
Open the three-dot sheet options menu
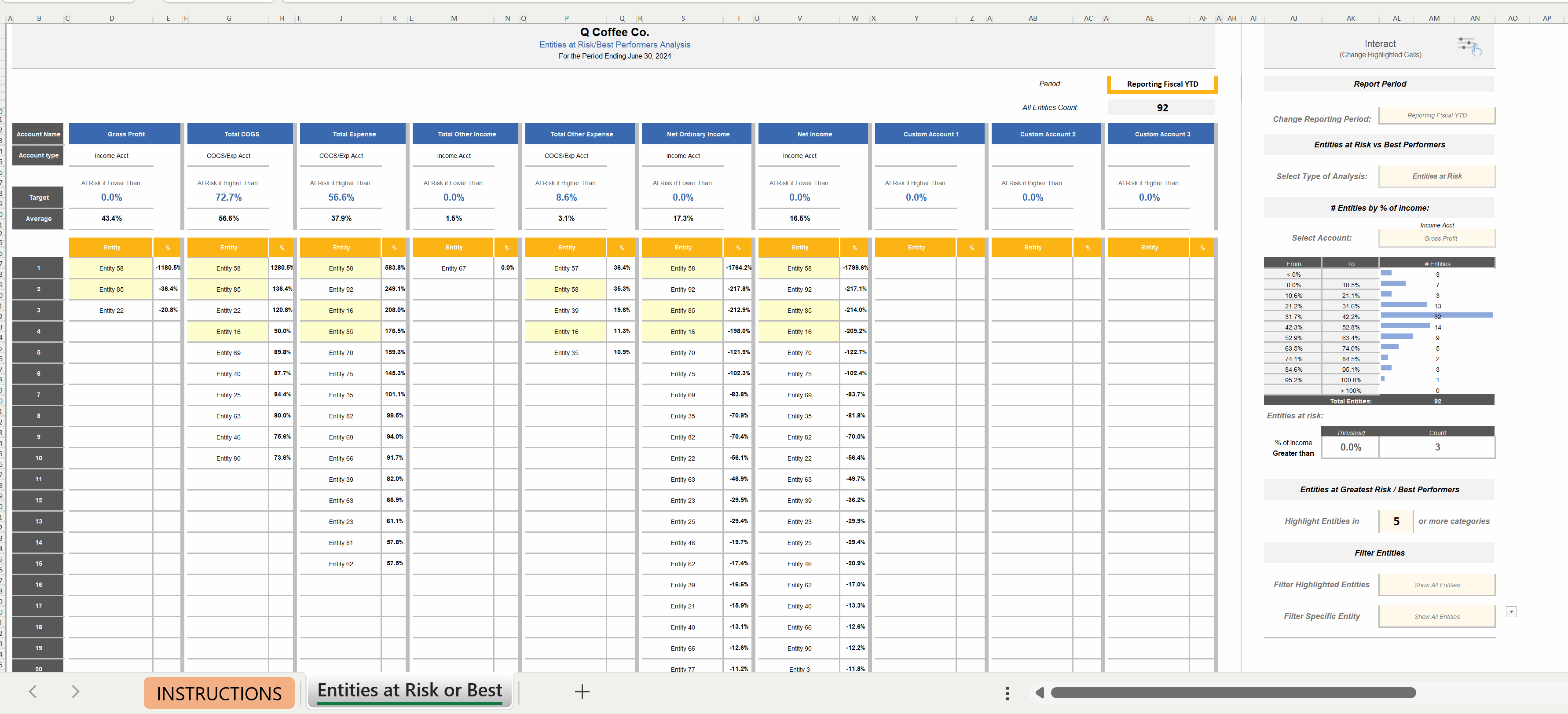click(x=1007, y=693)
